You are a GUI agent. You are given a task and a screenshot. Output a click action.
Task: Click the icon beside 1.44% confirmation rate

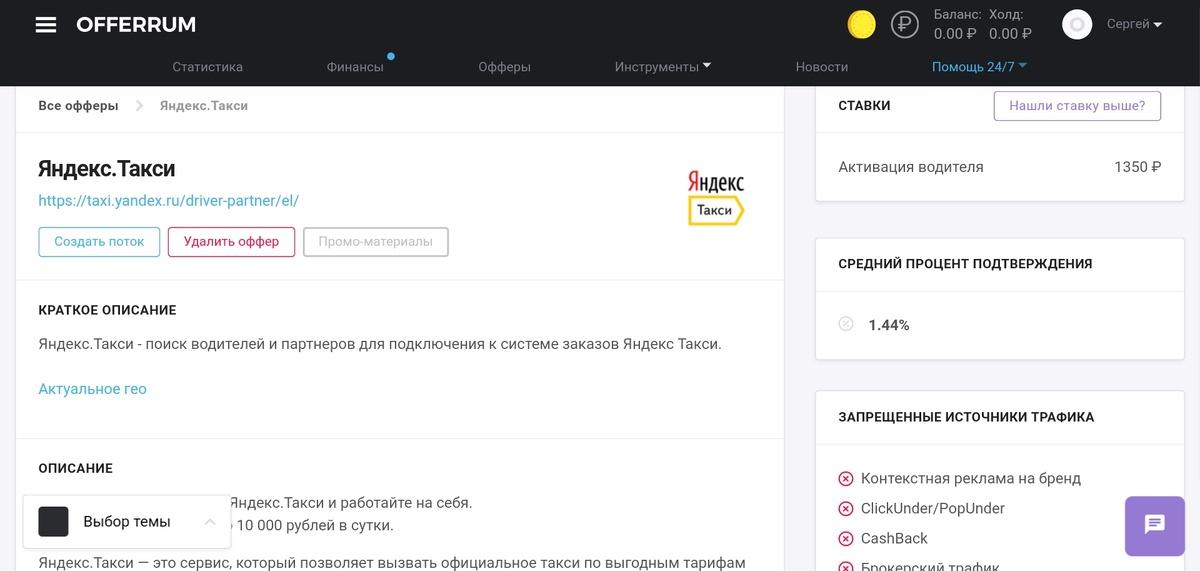(846, 324)
